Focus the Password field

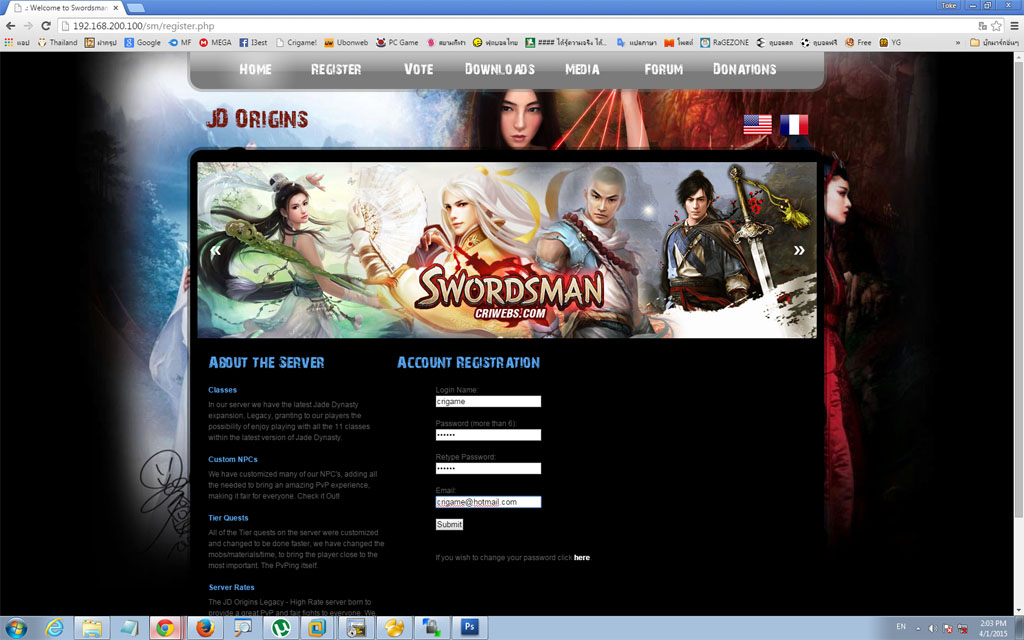pyautogui.click(x=488, y=435)
